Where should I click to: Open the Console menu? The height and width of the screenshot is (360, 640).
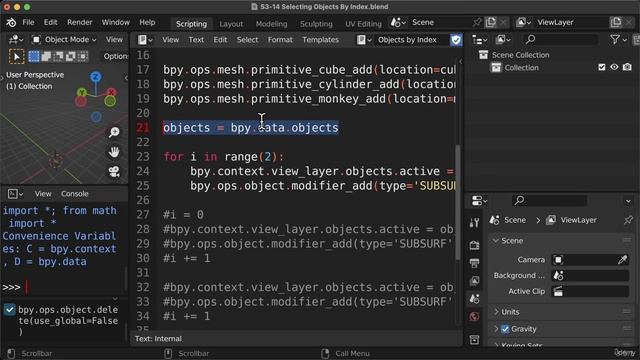click(x=74, y=193)
